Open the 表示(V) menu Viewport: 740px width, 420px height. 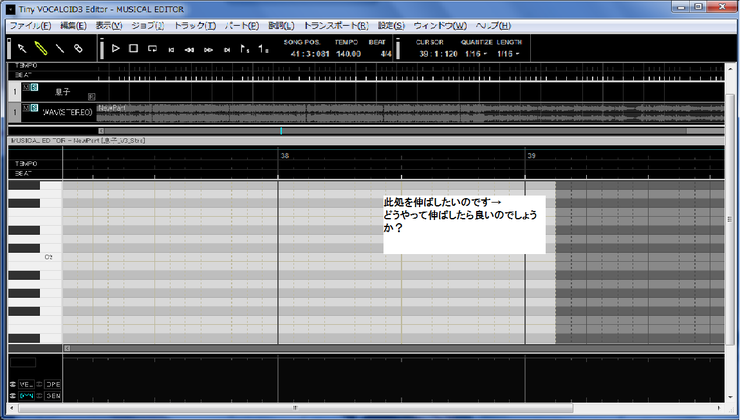click(x=109, y=25)
